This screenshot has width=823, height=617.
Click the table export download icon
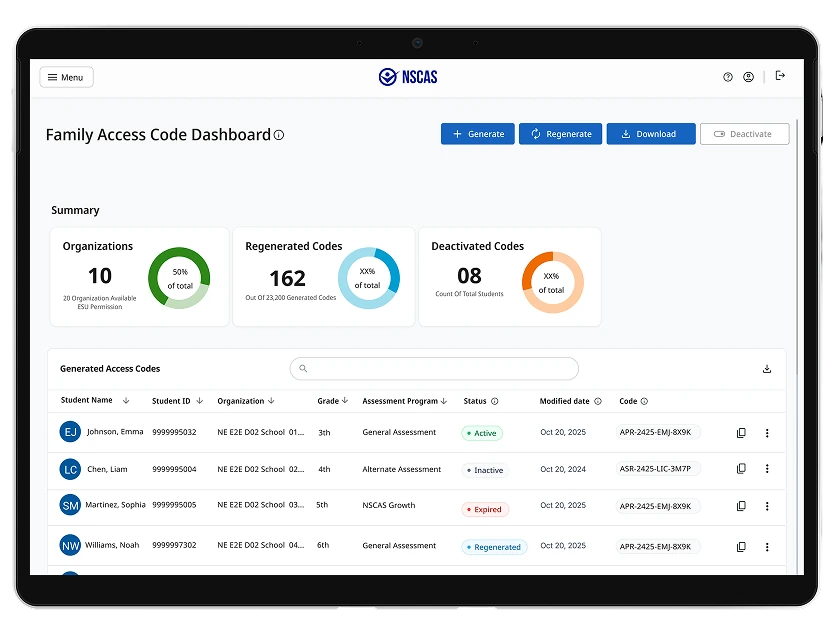767,369
